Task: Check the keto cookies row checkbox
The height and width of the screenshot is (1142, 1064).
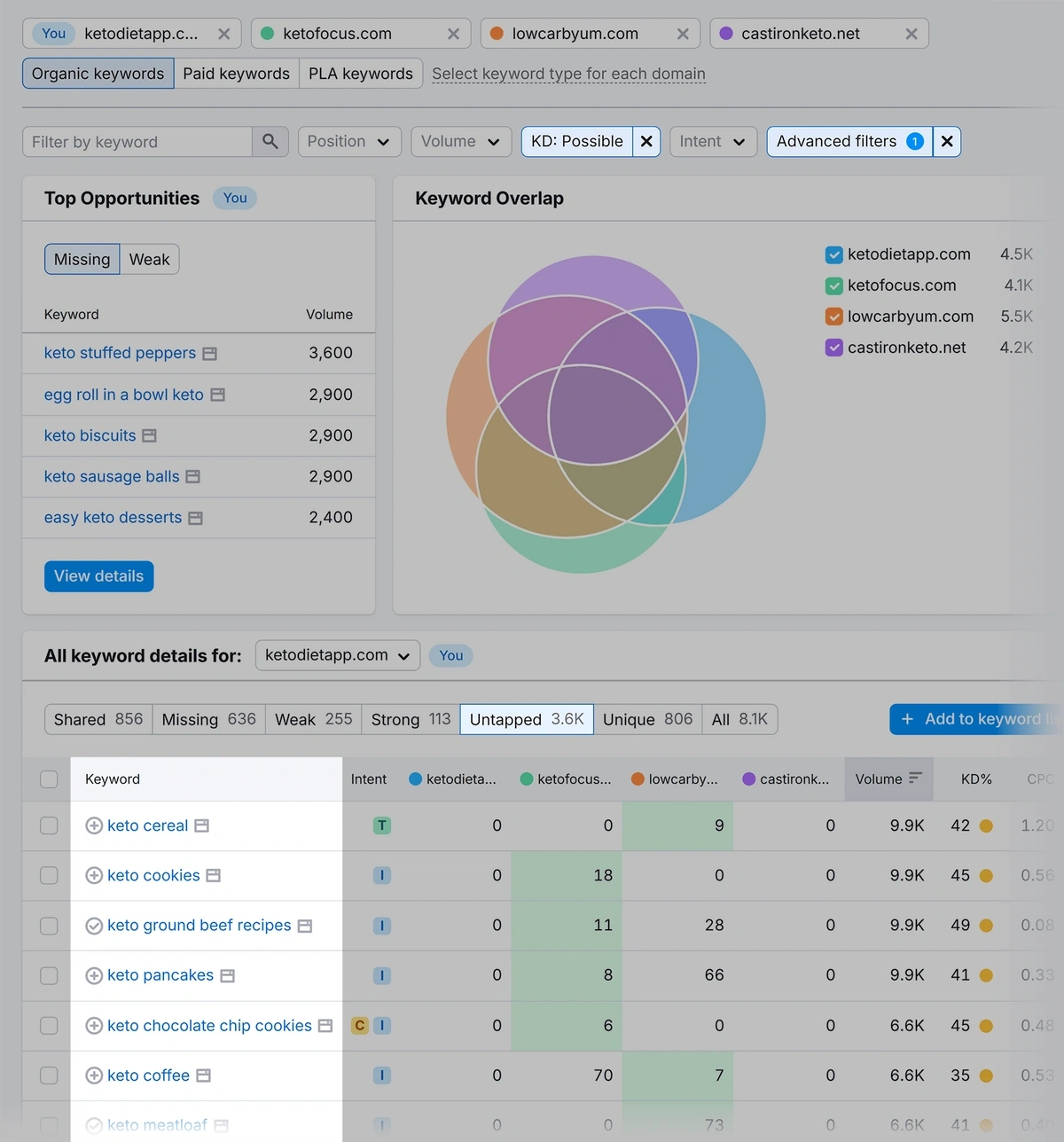Action: click(49, 875)
